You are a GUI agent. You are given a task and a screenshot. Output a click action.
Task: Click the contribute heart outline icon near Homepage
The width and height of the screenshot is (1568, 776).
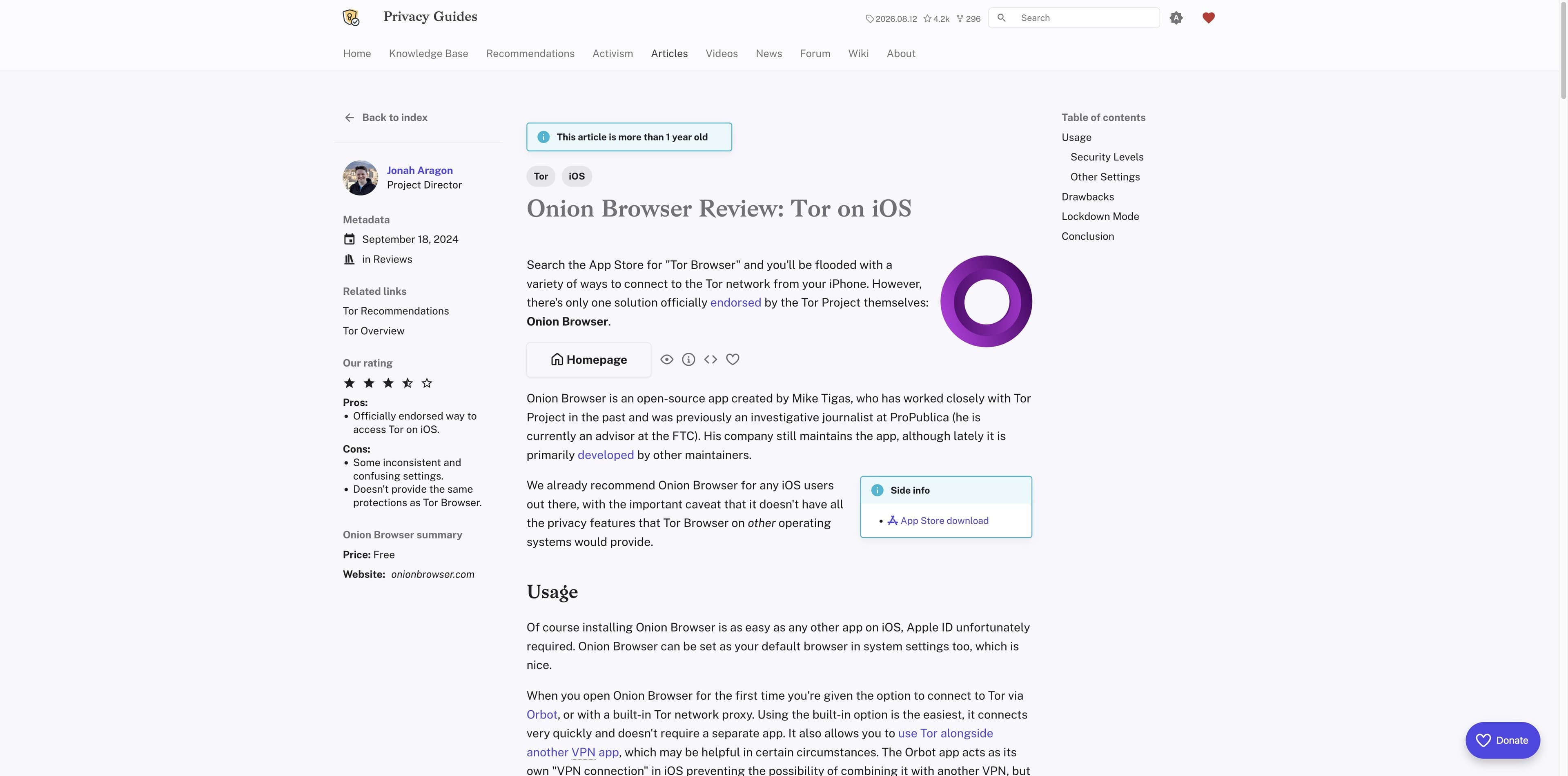pos(732,360)
